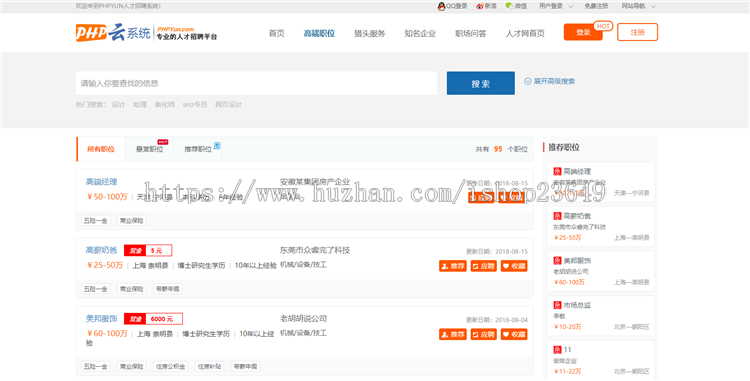Click the WeChat login icon
This screenshot has width=750, height=381.
tap(509, 6)
